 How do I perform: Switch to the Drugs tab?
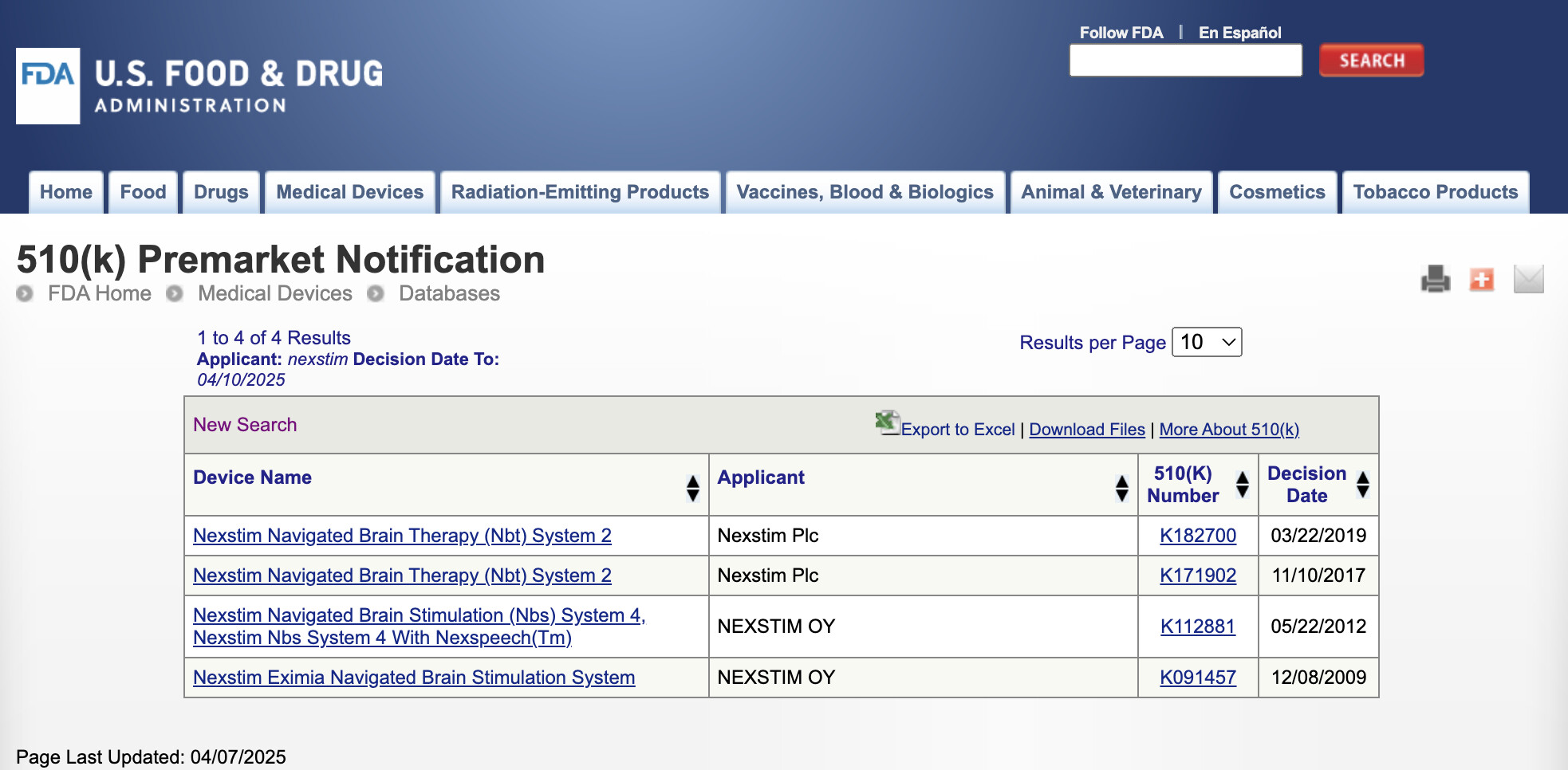[221, 192]
